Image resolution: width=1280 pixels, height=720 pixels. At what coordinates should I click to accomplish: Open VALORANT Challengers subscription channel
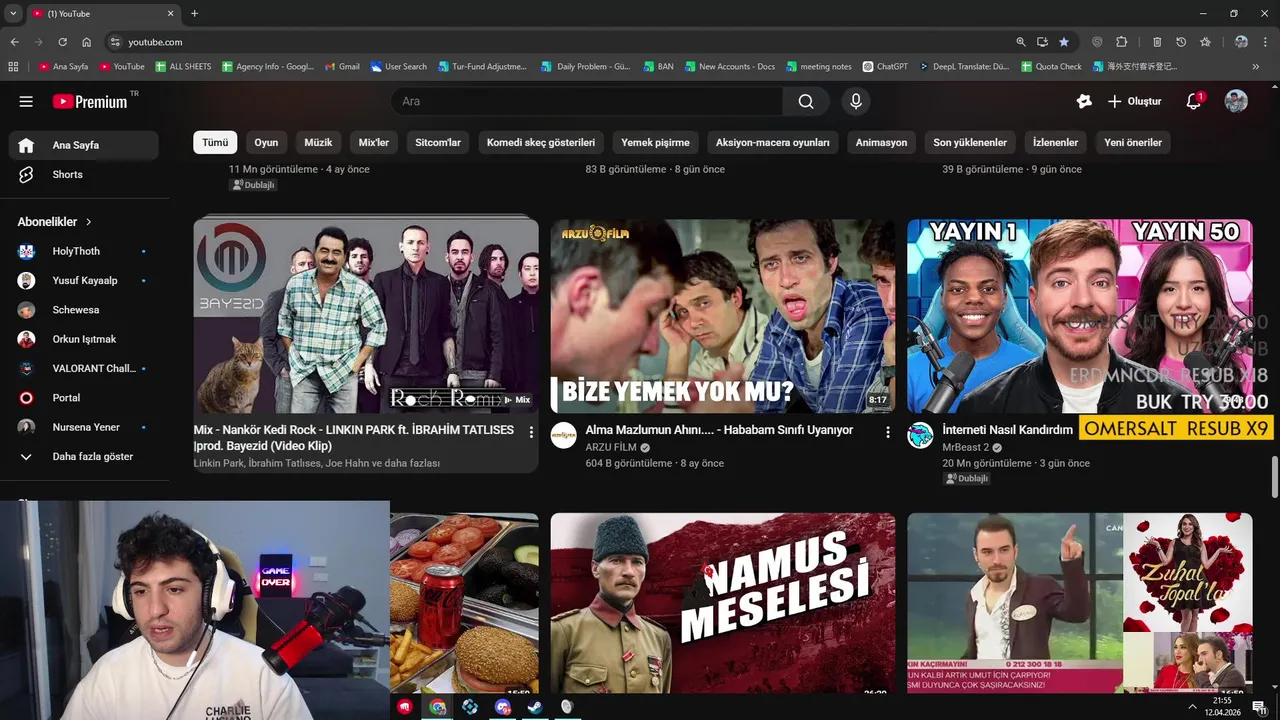[x=84, y=368]
